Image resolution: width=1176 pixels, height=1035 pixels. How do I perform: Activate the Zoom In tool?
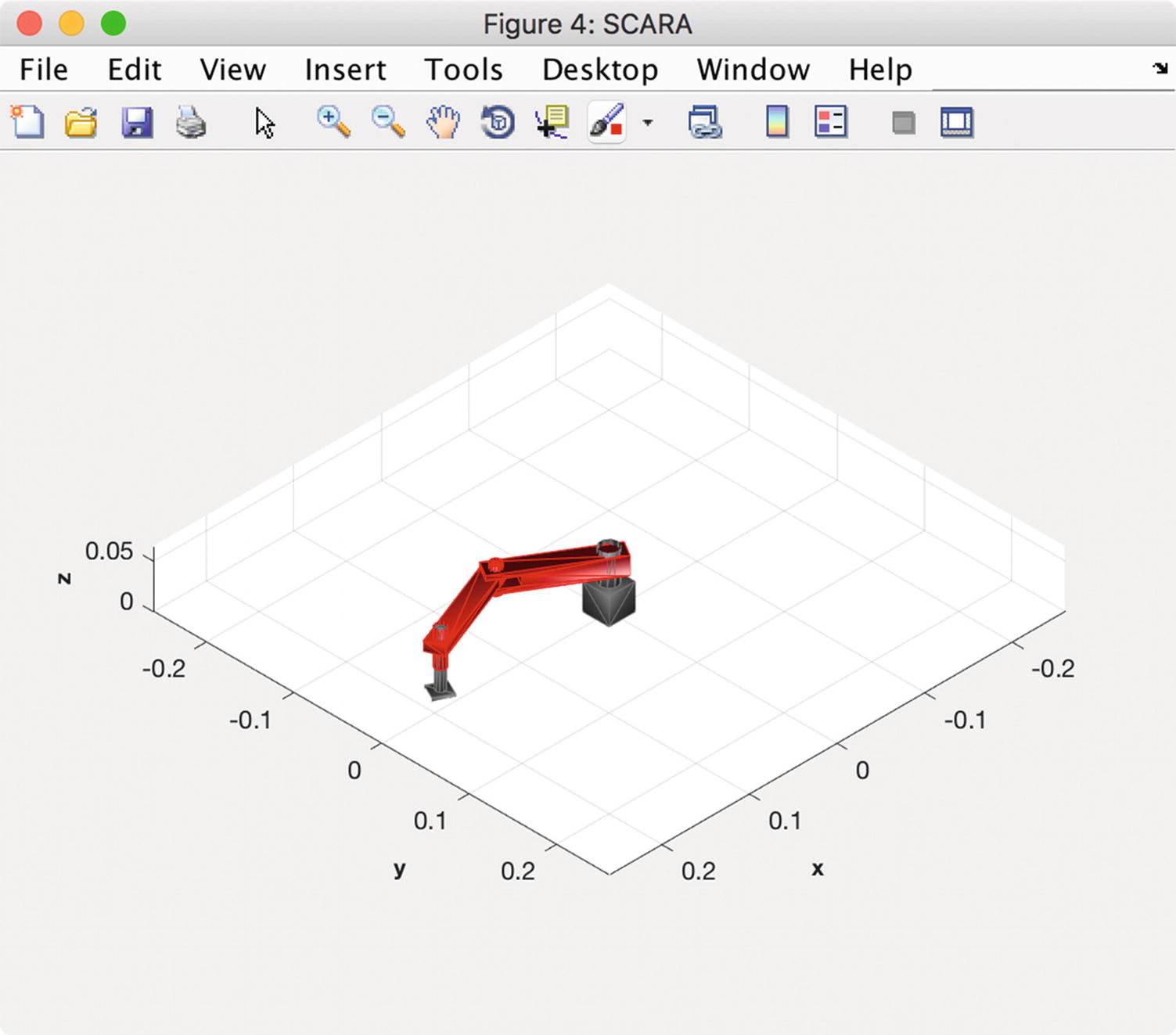click(333, 122)
